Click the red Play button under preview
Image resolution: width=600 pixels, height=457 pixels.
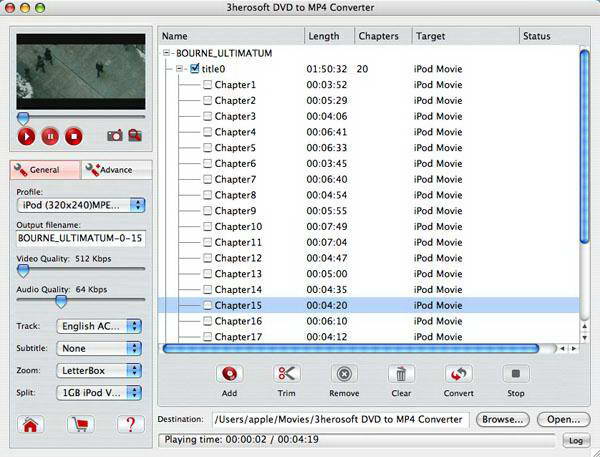pyautogui.click(x=26, y=136)
